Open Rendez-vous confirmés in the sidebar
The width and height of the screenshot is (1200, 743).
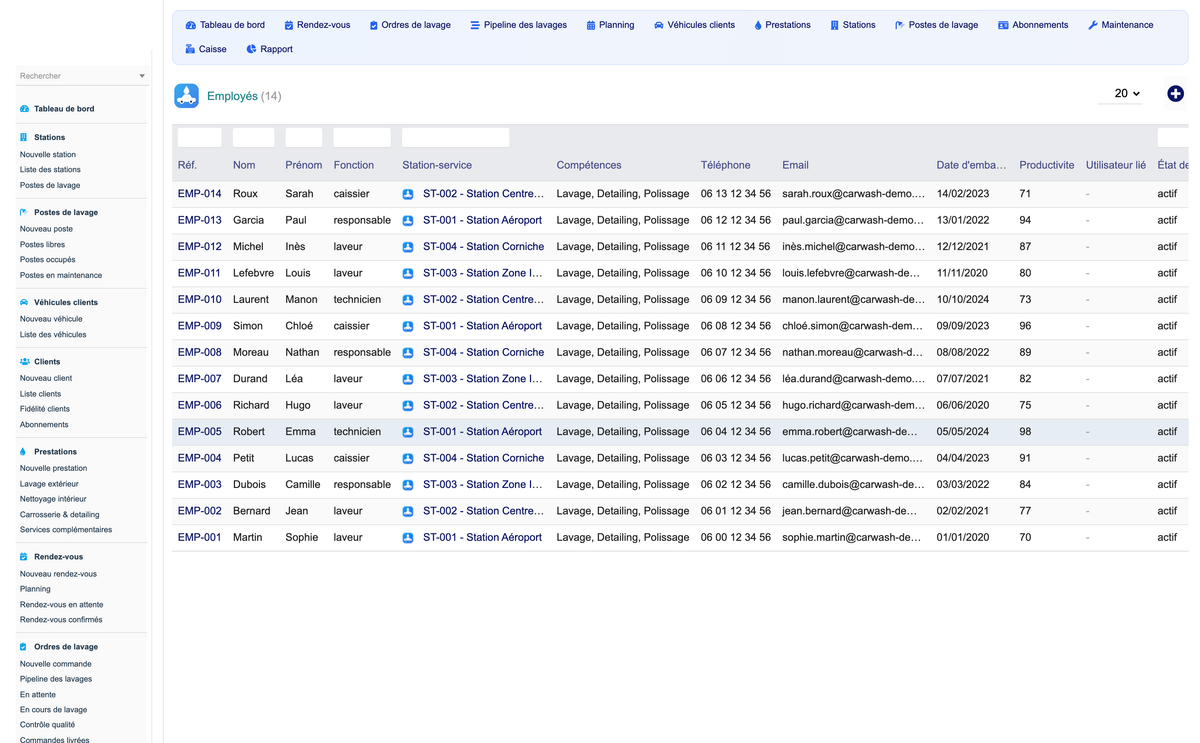(61, 620)
